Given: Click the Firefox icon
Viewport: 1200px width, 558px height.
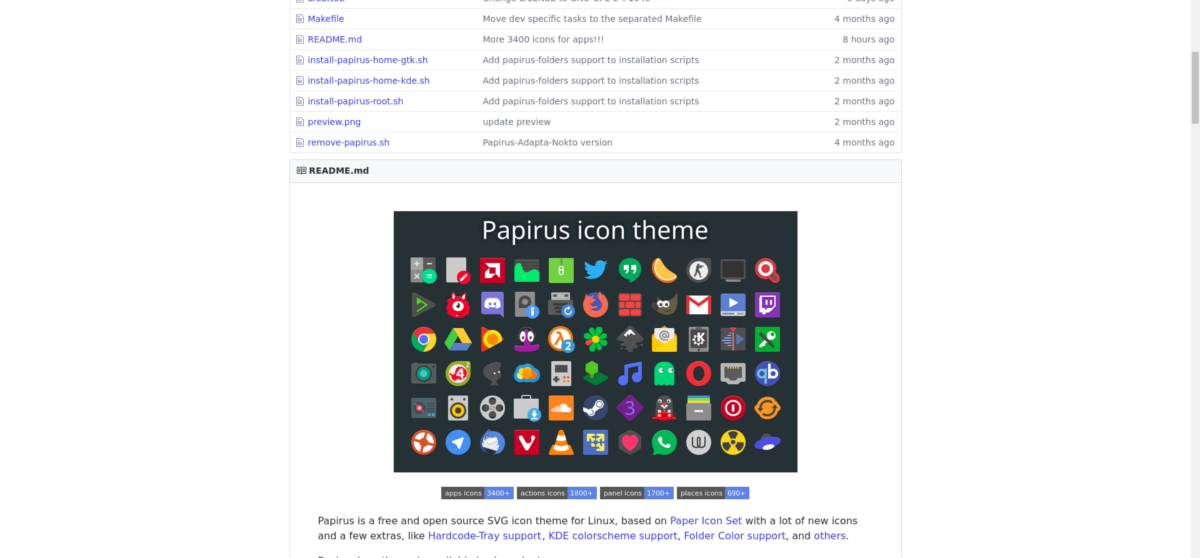Looking at the screenshot, I should tap(595, 304).
